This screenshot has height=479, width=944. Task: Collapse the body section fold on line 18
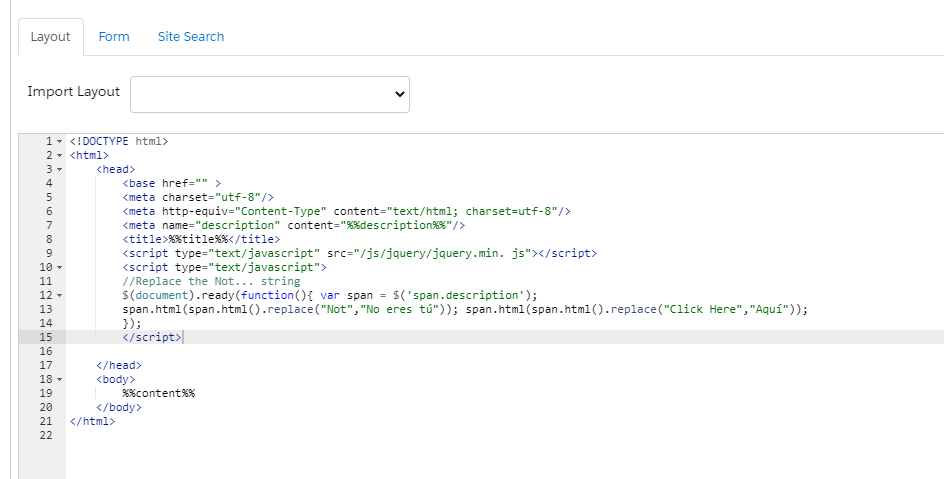tap(60, 379)
